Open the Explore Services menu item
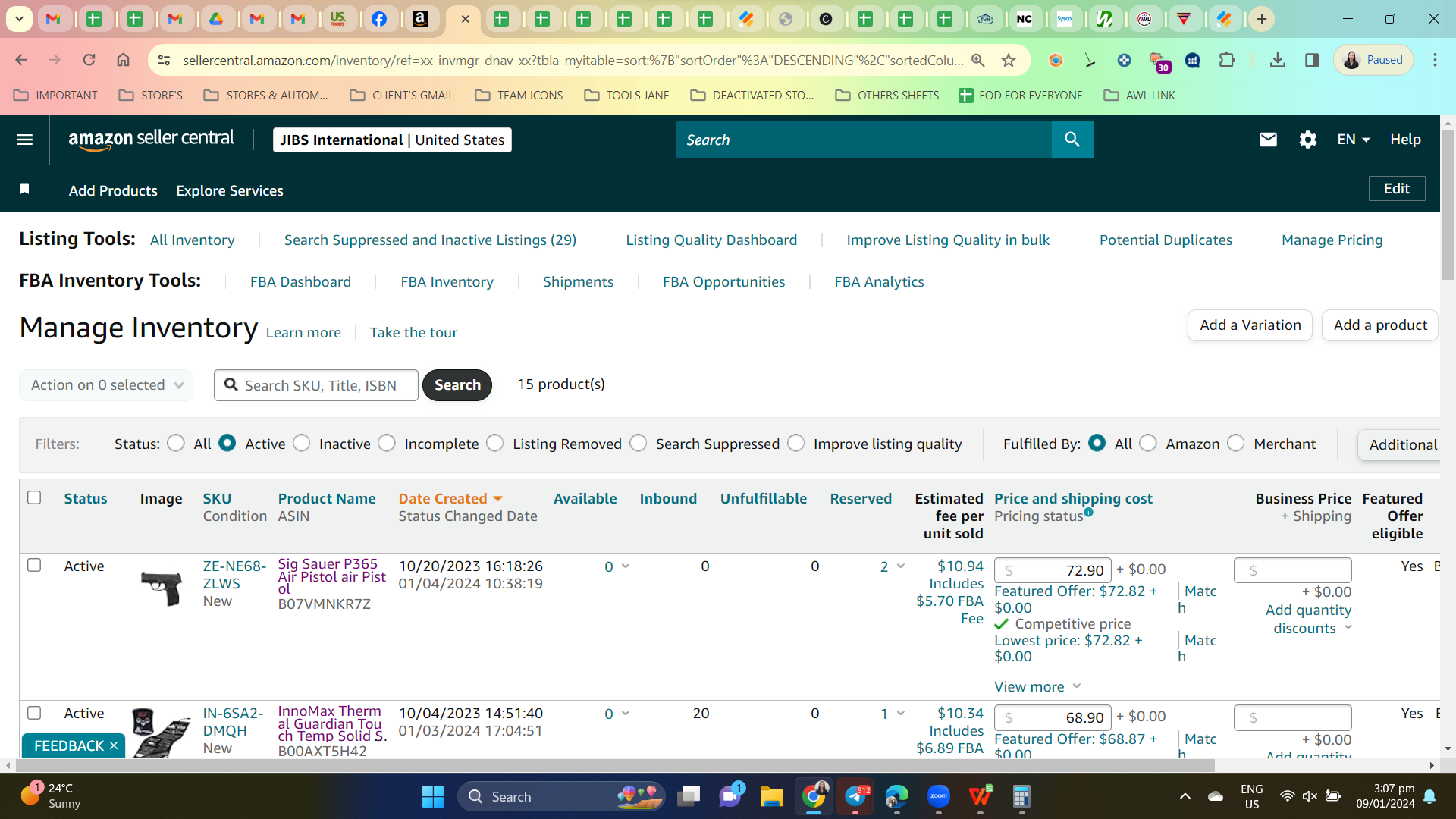Viewport: 1456px width, 819px height. coord(230,190)
